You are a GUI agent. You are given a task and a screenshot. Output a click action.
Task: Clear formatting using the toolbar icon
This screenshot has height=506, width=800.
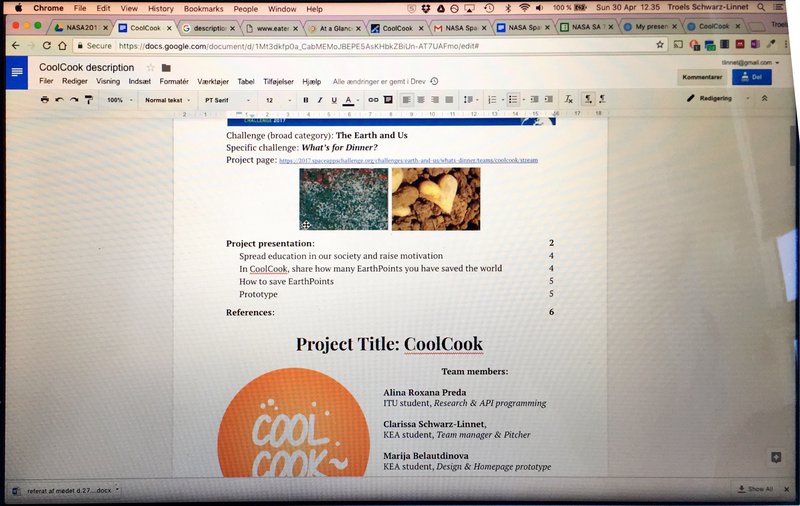point(568,100)
